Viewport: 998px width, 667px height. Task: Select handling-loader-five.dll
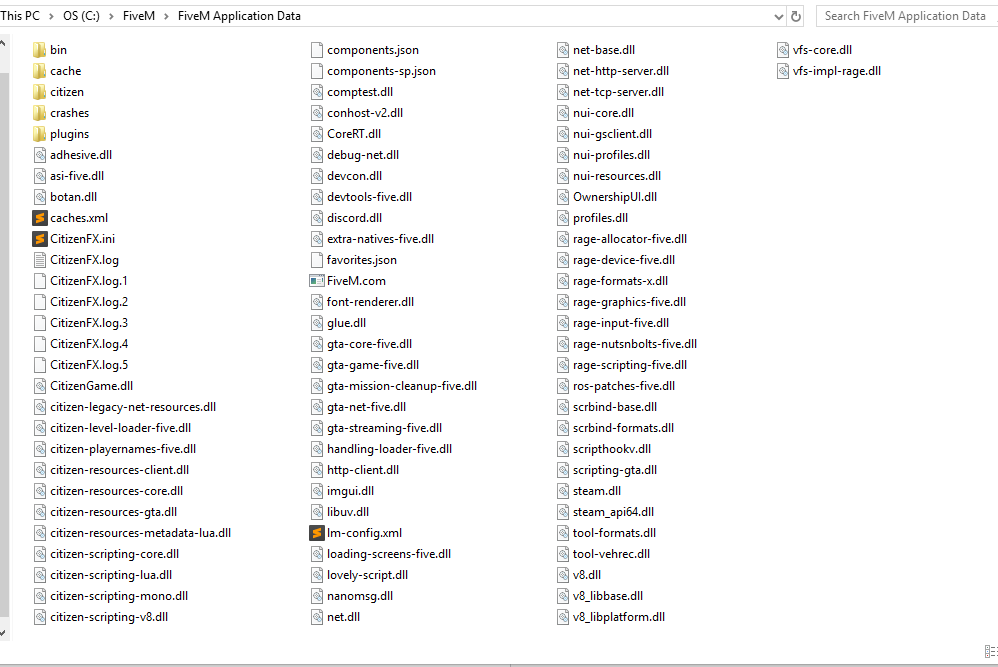(390, 449)
